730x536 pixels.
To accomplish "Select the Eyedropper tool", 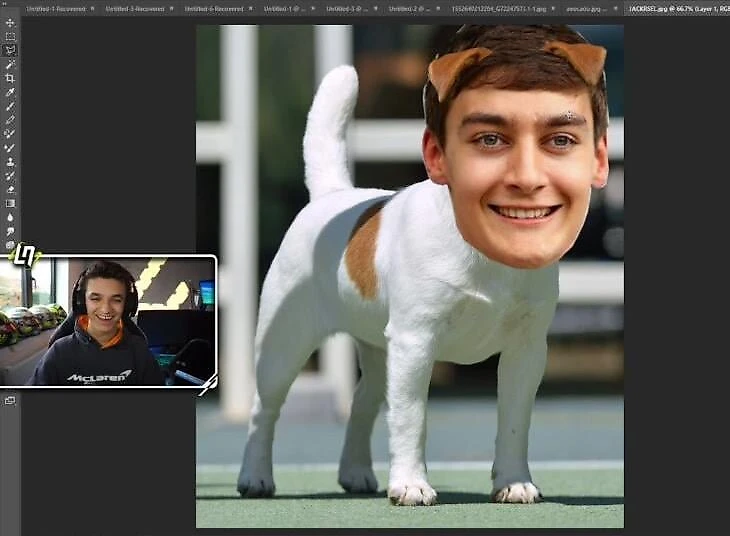I will point(10,92).
